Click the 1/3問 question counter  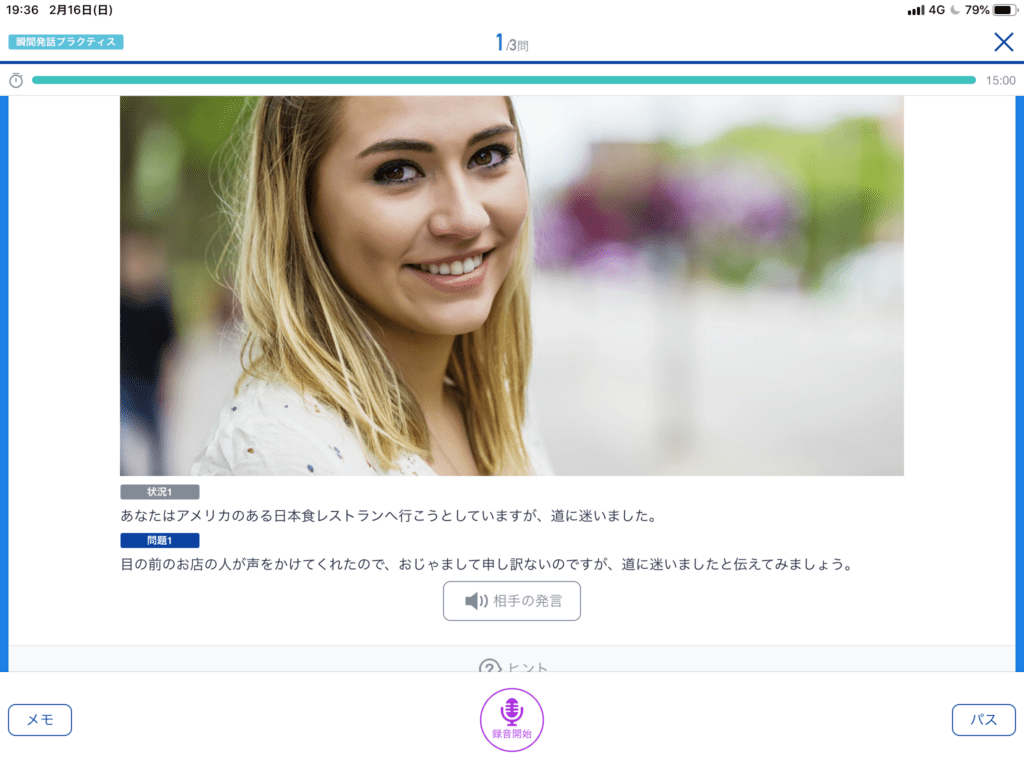(511, 43)
